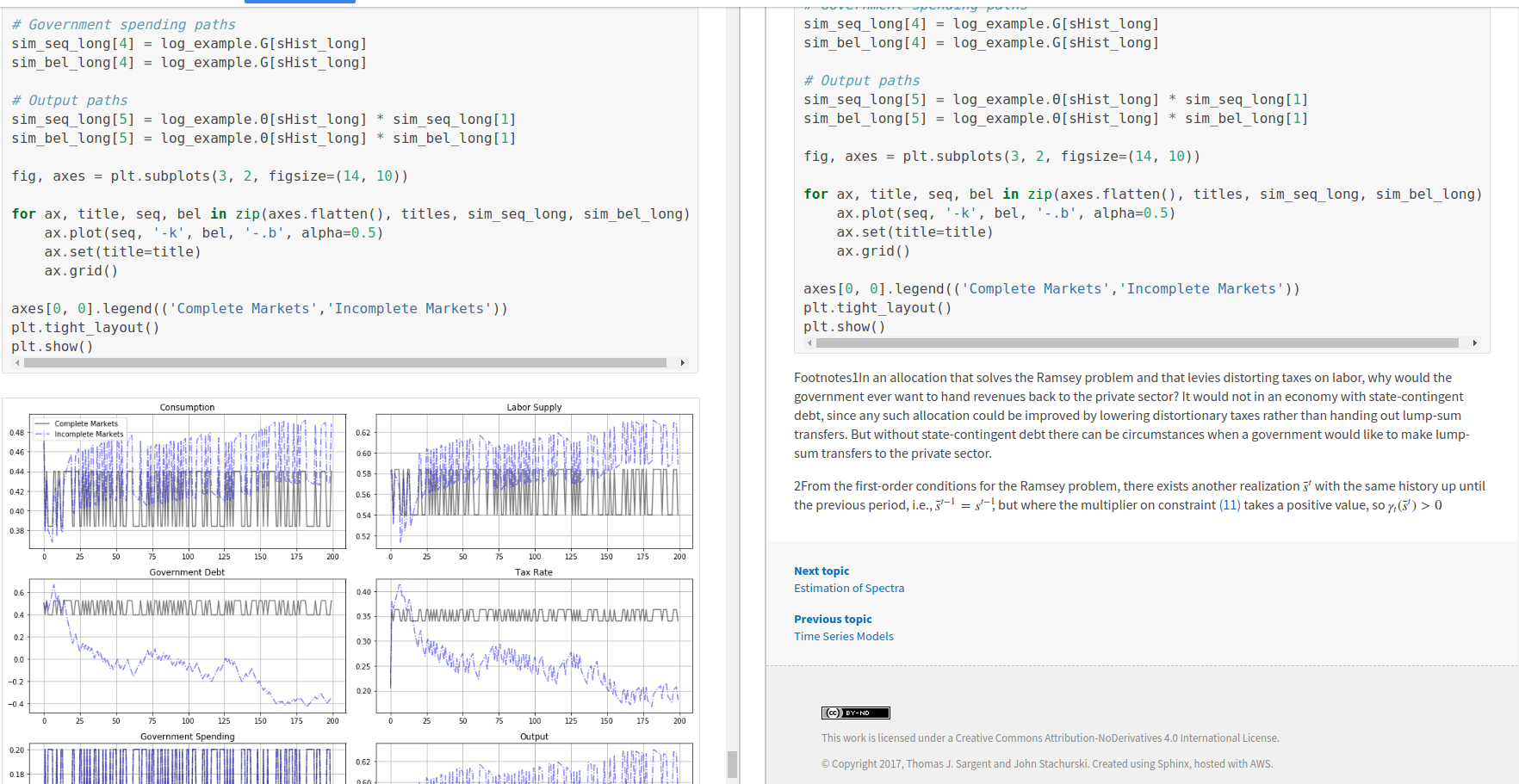
Task: Click the right code block's right scroll arrow
Action: (1475, 343)
